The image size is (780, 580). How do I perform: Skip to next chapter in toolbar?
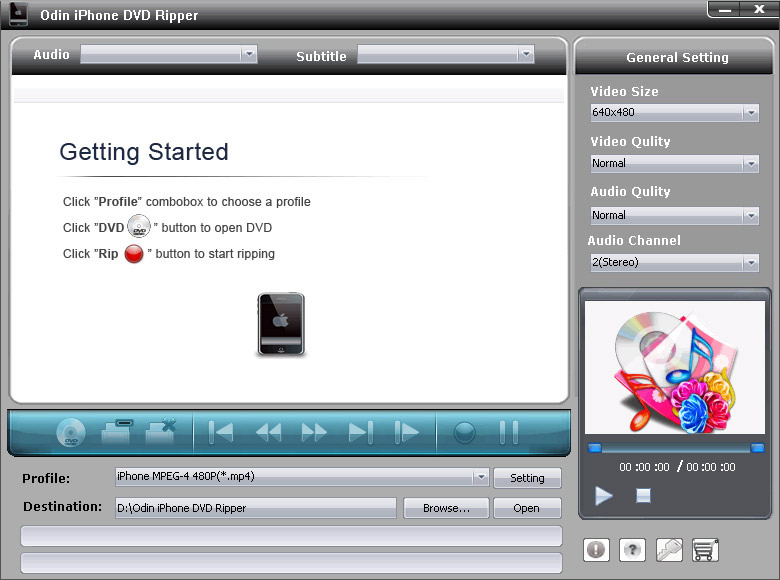(x=361, y=432)
